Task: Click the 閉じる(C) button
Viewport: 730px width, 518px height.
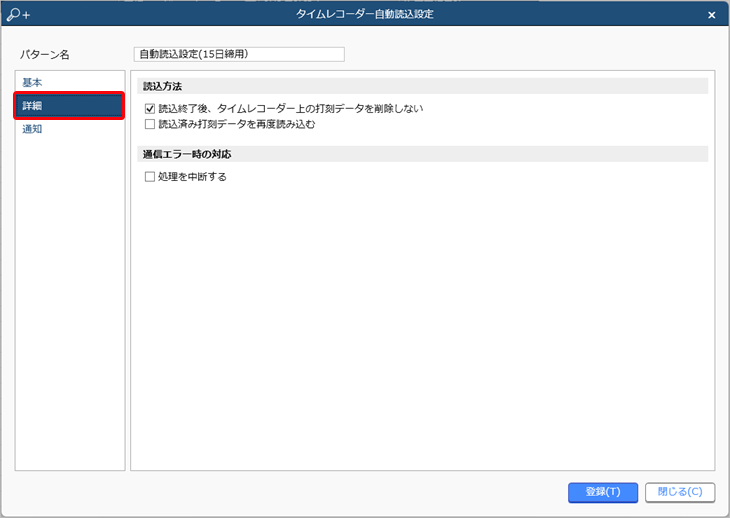Action: pyautogui.click(x=680, y=492)
